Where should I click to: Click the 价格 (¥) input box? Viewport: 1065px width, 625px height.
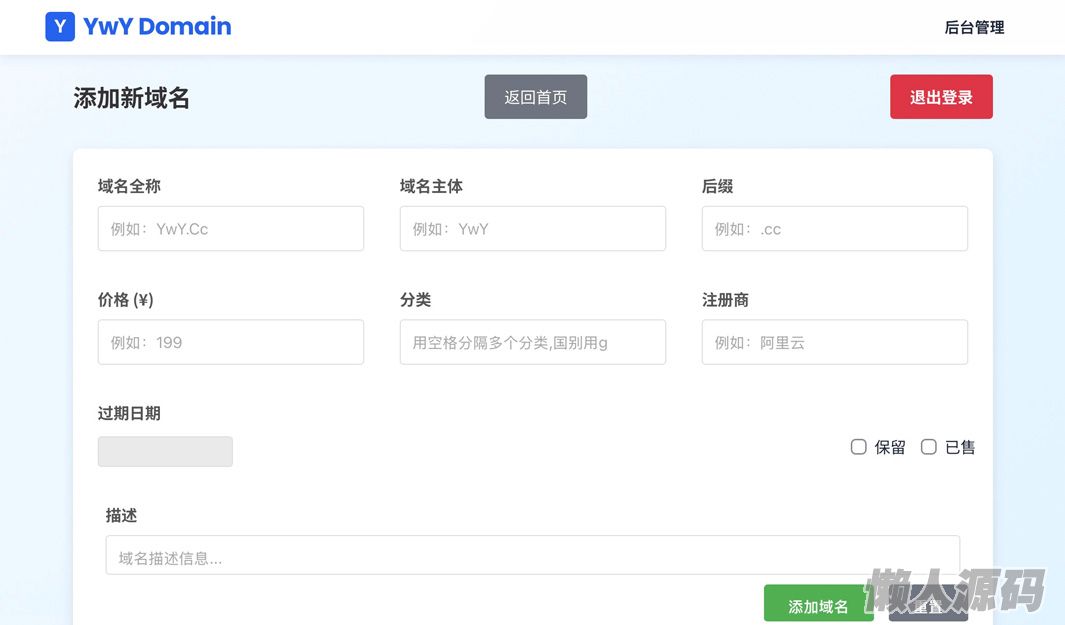231,342
